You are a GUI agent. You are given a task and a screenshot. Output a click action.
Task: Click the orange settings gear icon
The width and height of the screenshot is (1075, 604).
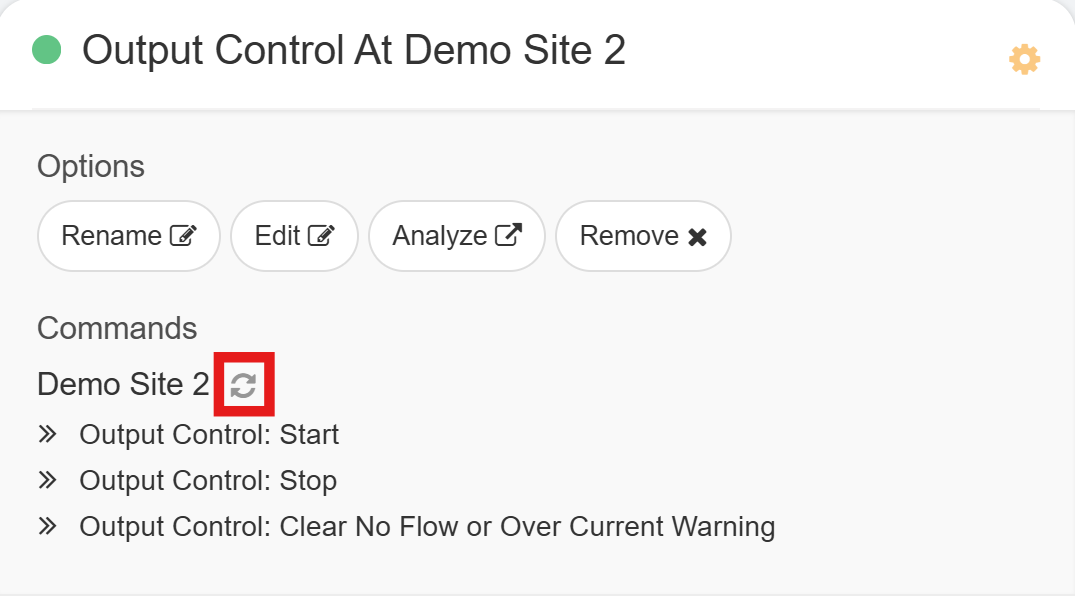click(1024, 60)
